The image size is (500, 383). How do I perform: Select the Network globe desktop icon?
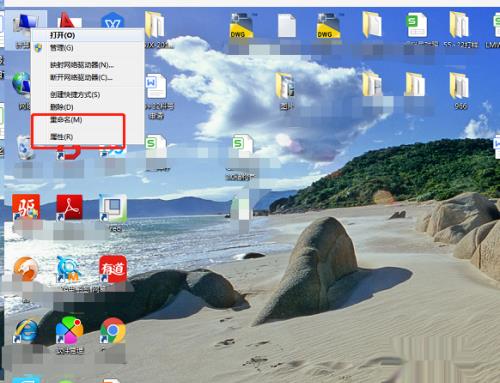pyautogui.click(x=21, y=83)
